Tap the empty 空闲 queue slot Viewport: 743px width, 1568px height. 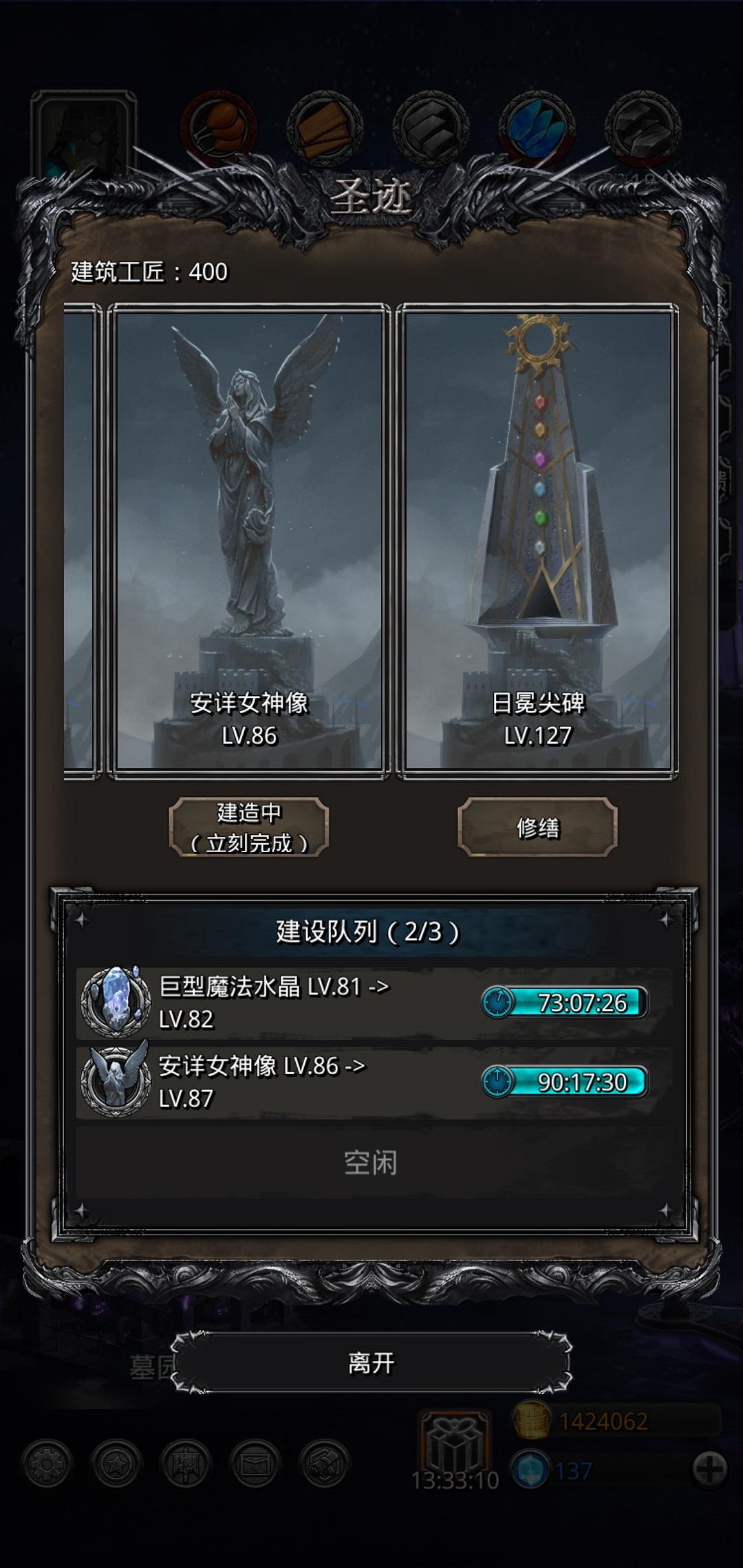[x=371, y=1163]
